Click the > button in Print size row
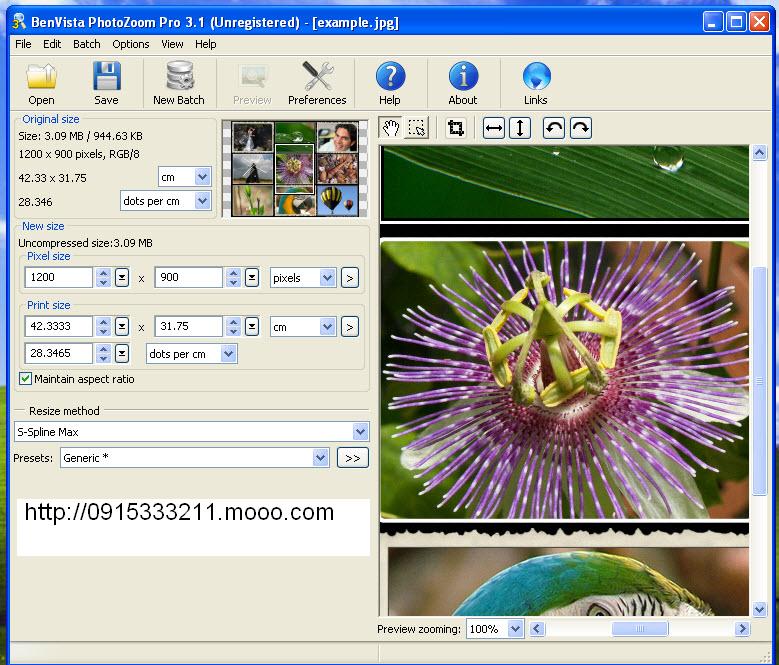Image resolution: width=779 pixels, height=665 pixels. [350, 327]
